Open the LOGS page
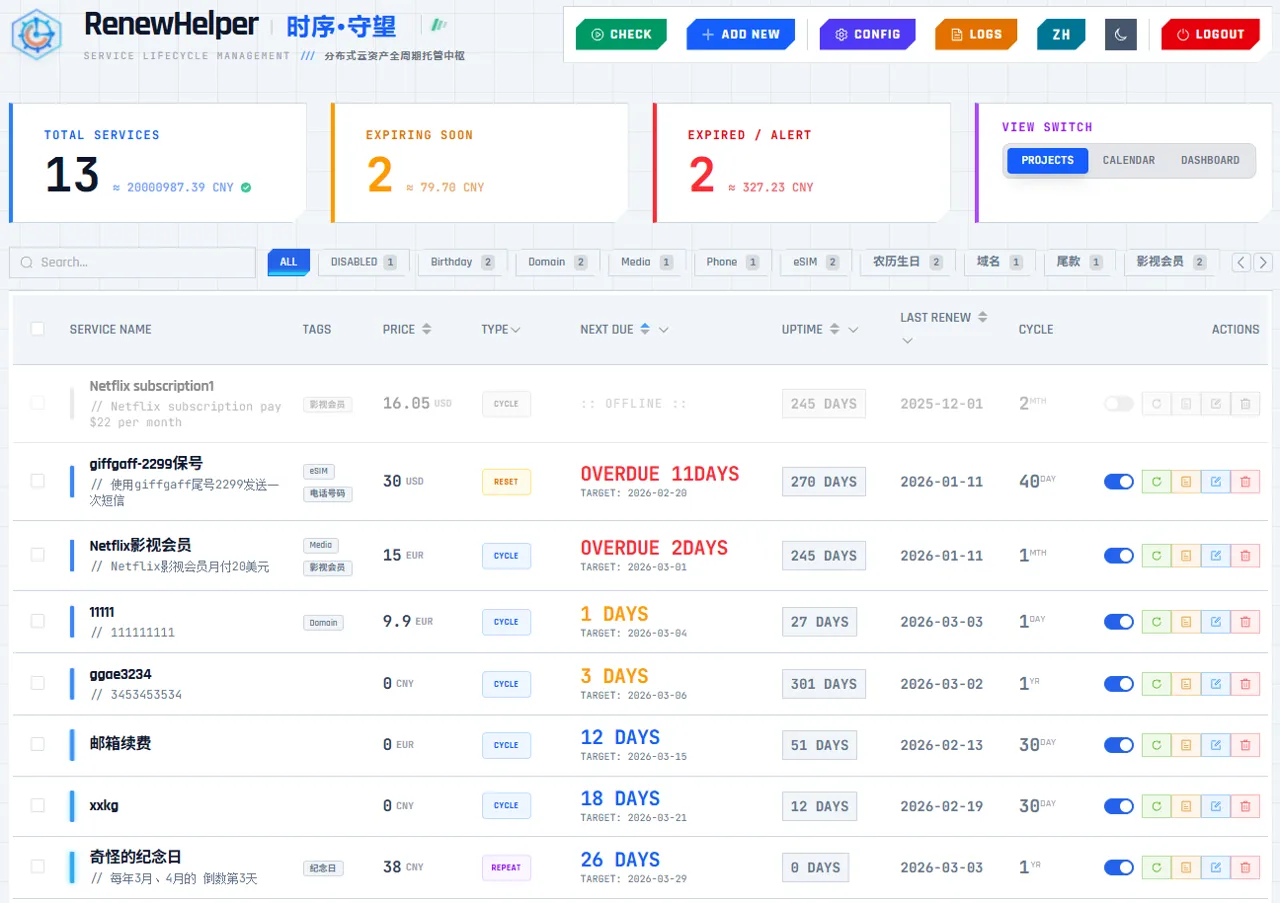Image resolution: width=1280 pixels, height=903 pixels. pos(976,34)
